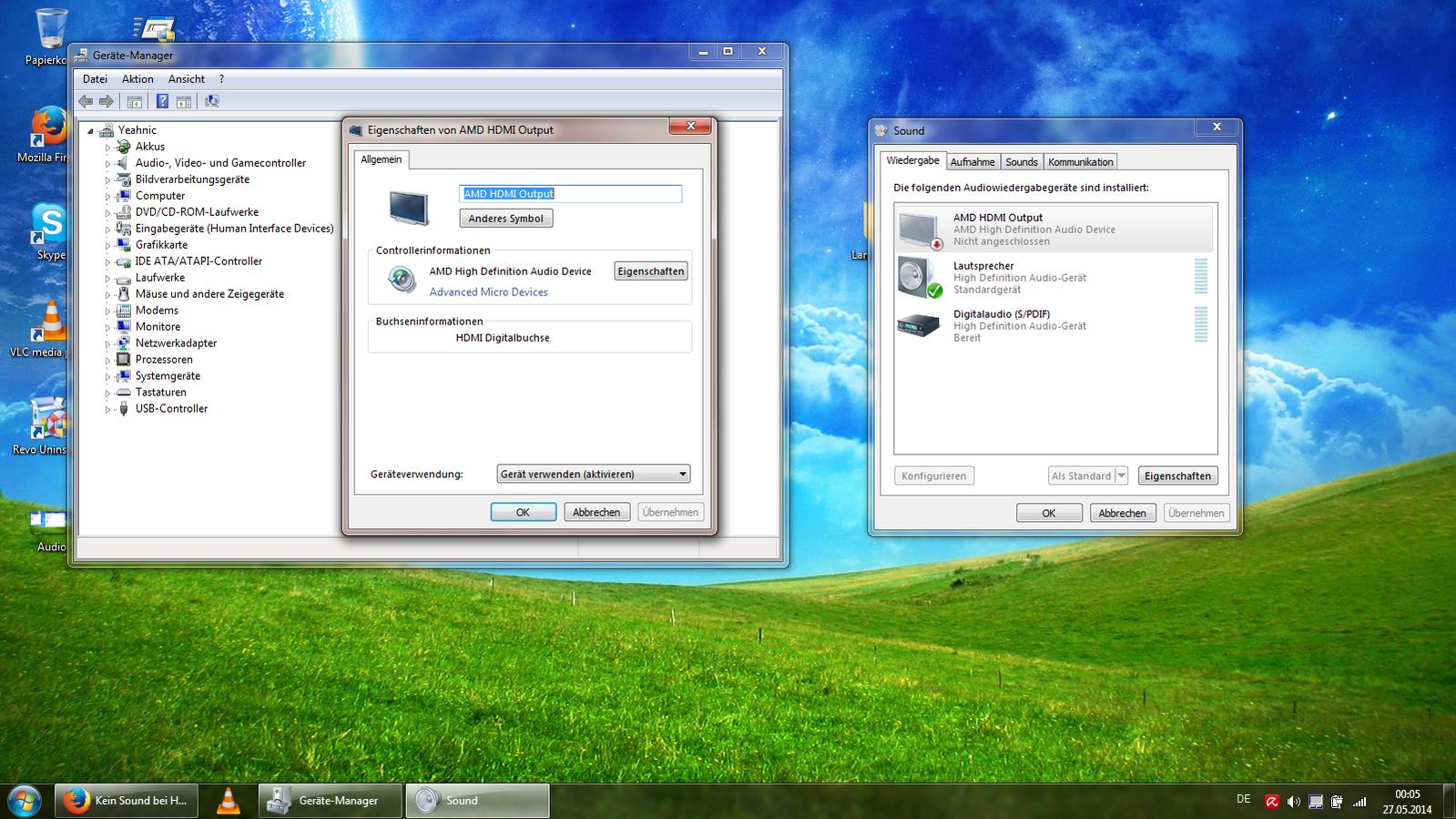This screenshot has height=819, width=1456.
Task: Open Als Standard dropdown arrow
Action: (1121, 476)
